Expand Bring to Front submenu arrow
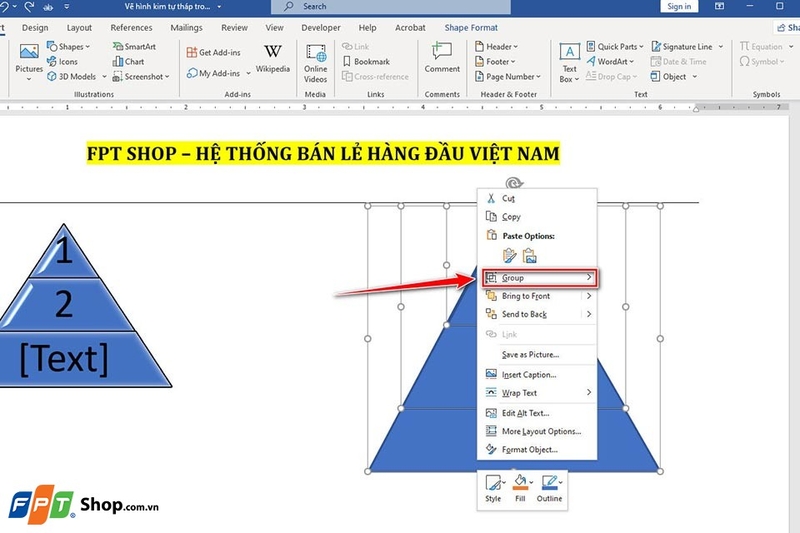800x533 pixels. [x=589, y=296]
